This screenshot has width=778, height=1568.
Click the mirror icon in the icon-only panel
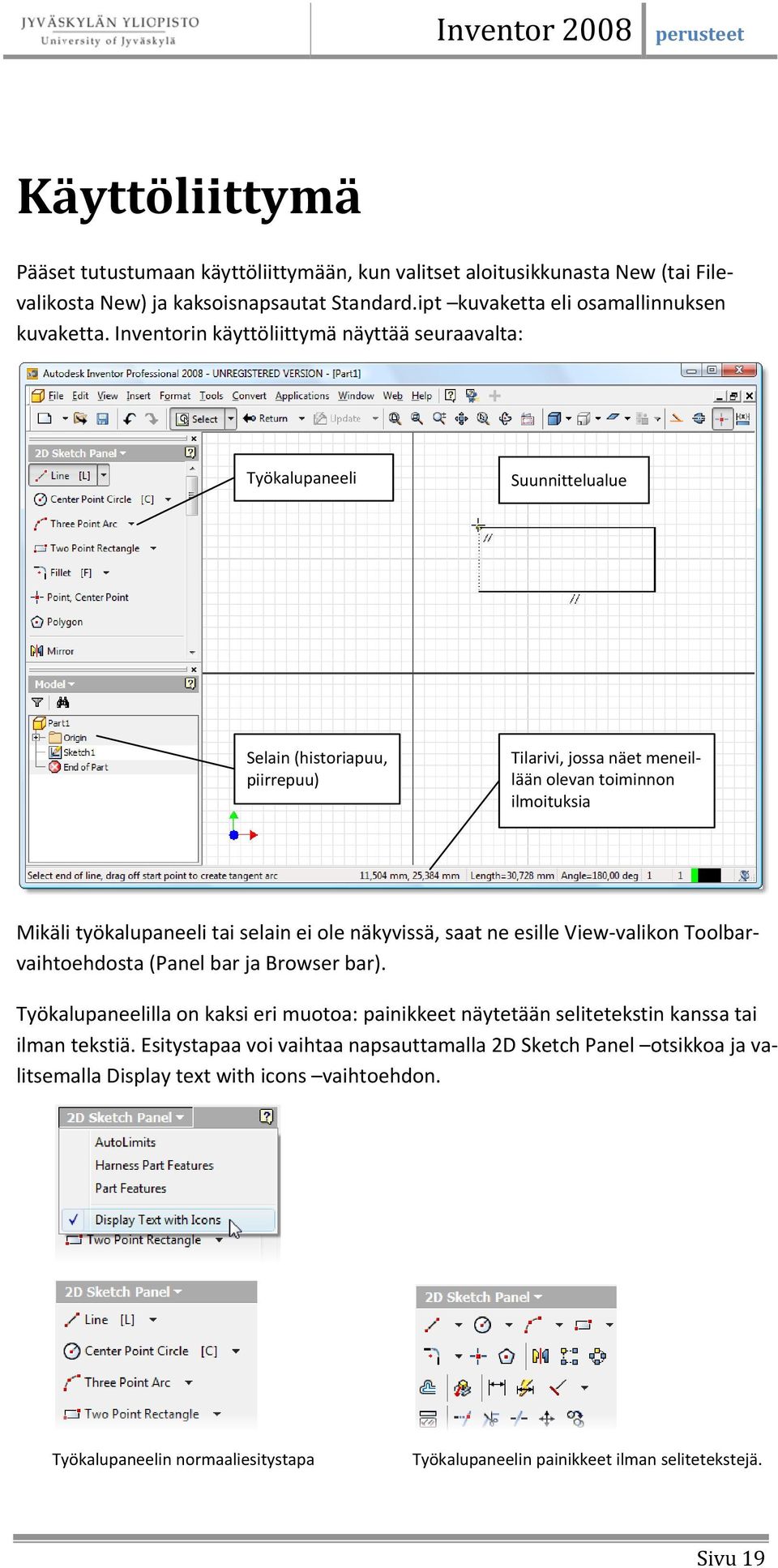541,1356
